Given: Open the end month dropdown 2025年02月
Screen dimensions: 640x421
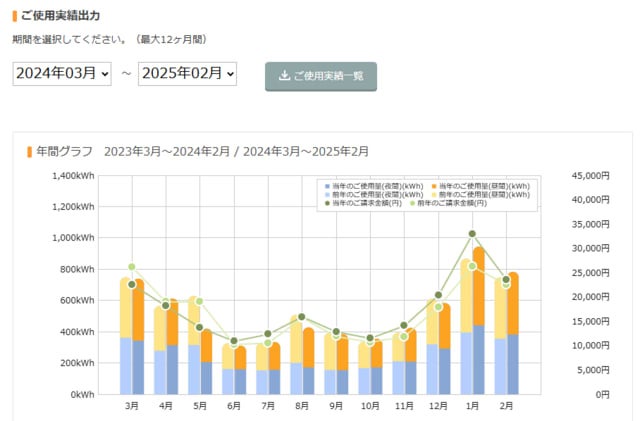Looking at the screenshot, I should coord(187,74).
